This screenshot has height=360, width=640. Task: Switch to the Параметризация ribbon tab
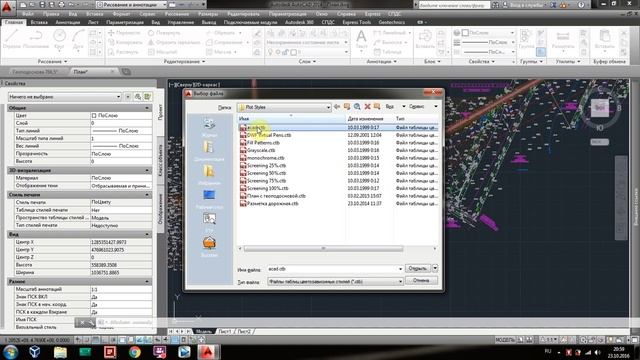(124, 22)
